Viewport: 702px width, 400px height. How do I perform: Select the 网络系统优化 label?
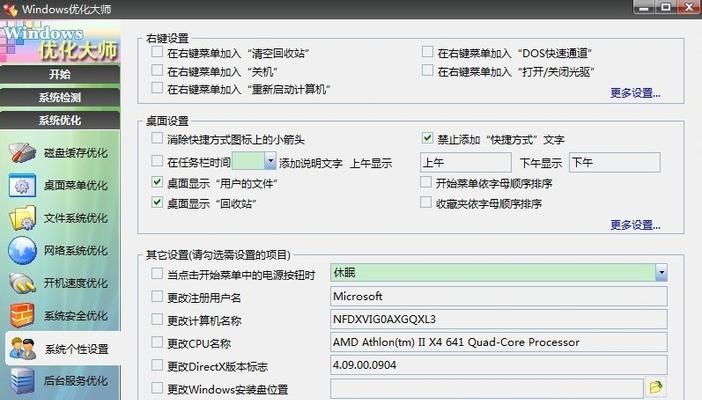[x=76, y=250]
